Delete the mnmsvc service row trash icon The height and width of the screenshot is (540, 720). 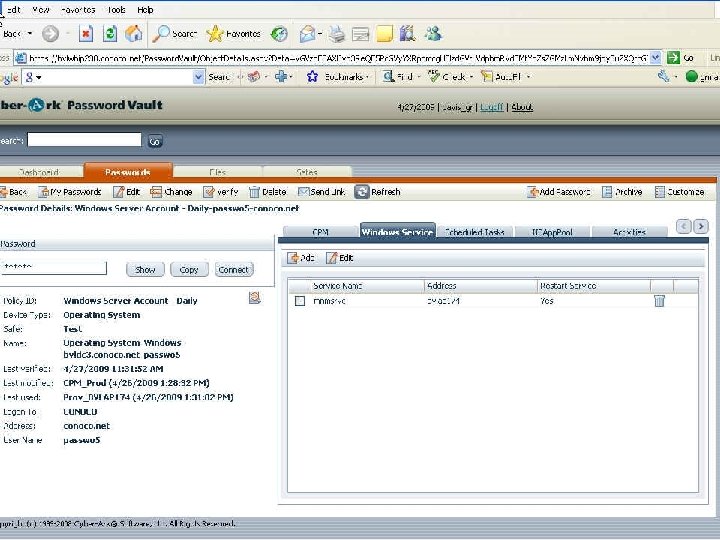[659, 301]
